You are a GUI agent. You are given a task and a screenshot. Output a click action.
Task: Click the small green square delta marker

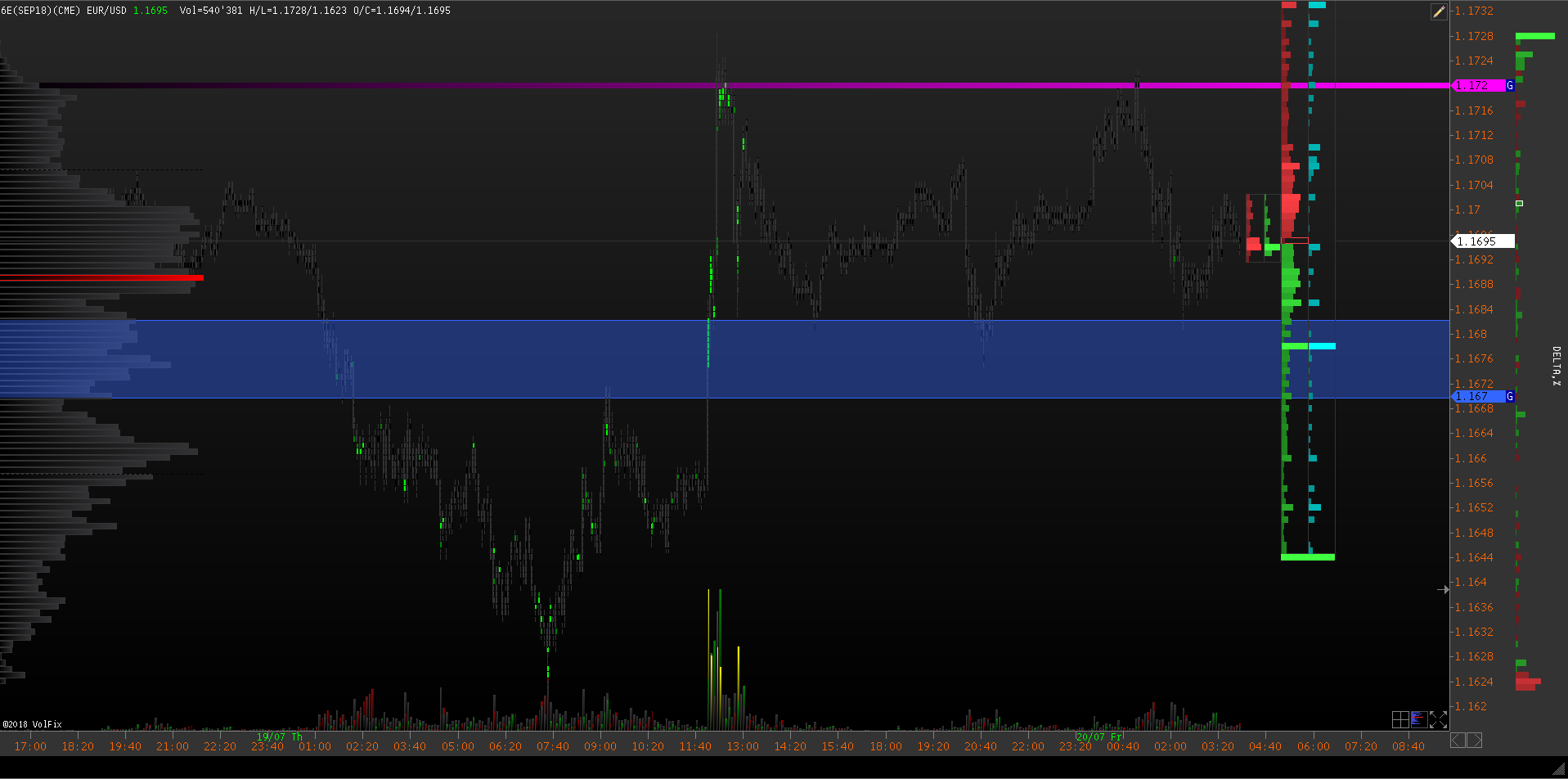point(1519,203)
